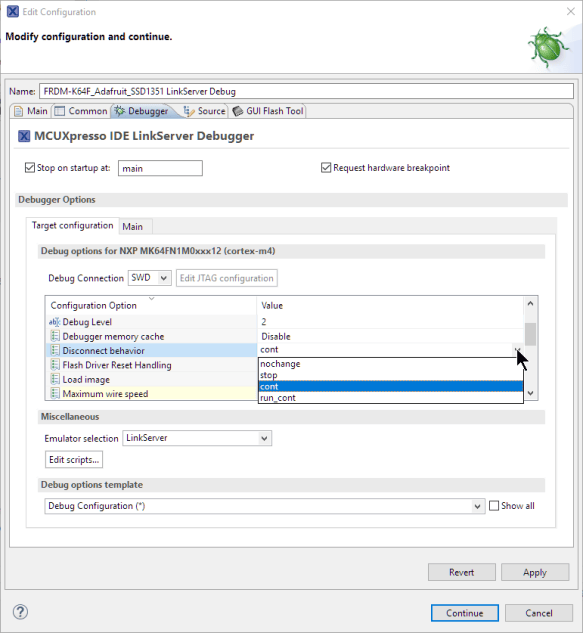583x633 pixels.
Task: Switch to the Source tab
Action: [x=205, y=111]
